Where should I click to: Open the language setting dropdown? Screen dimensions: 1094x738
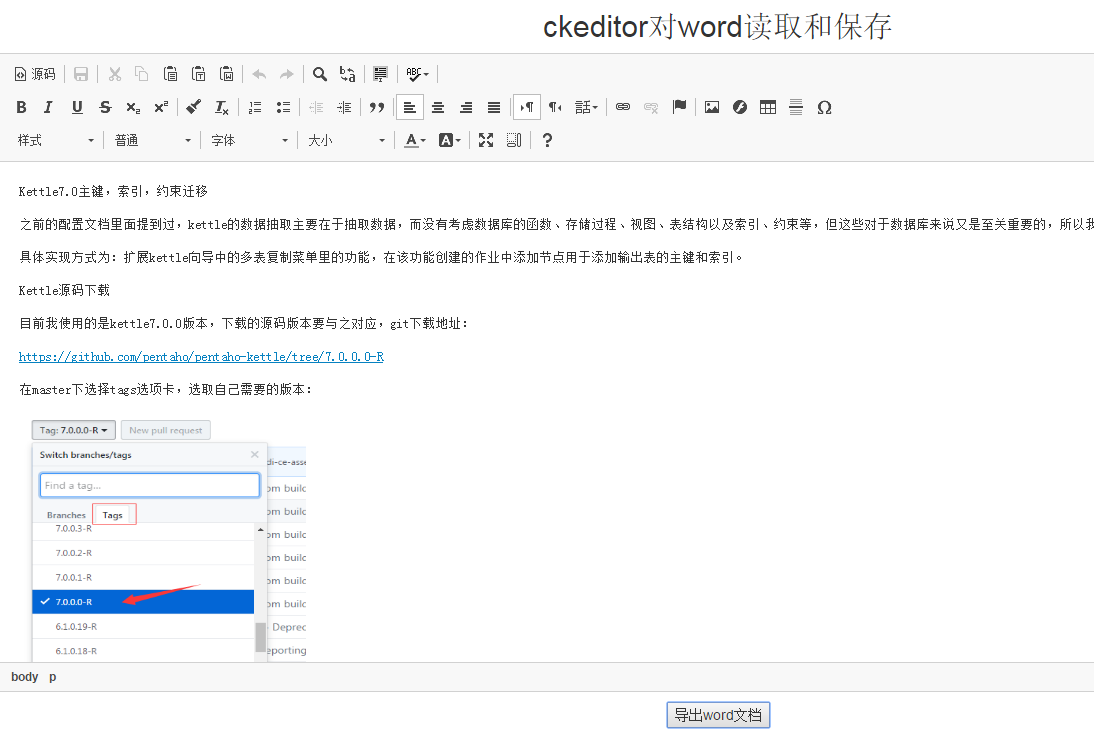(x=586, y=107)
